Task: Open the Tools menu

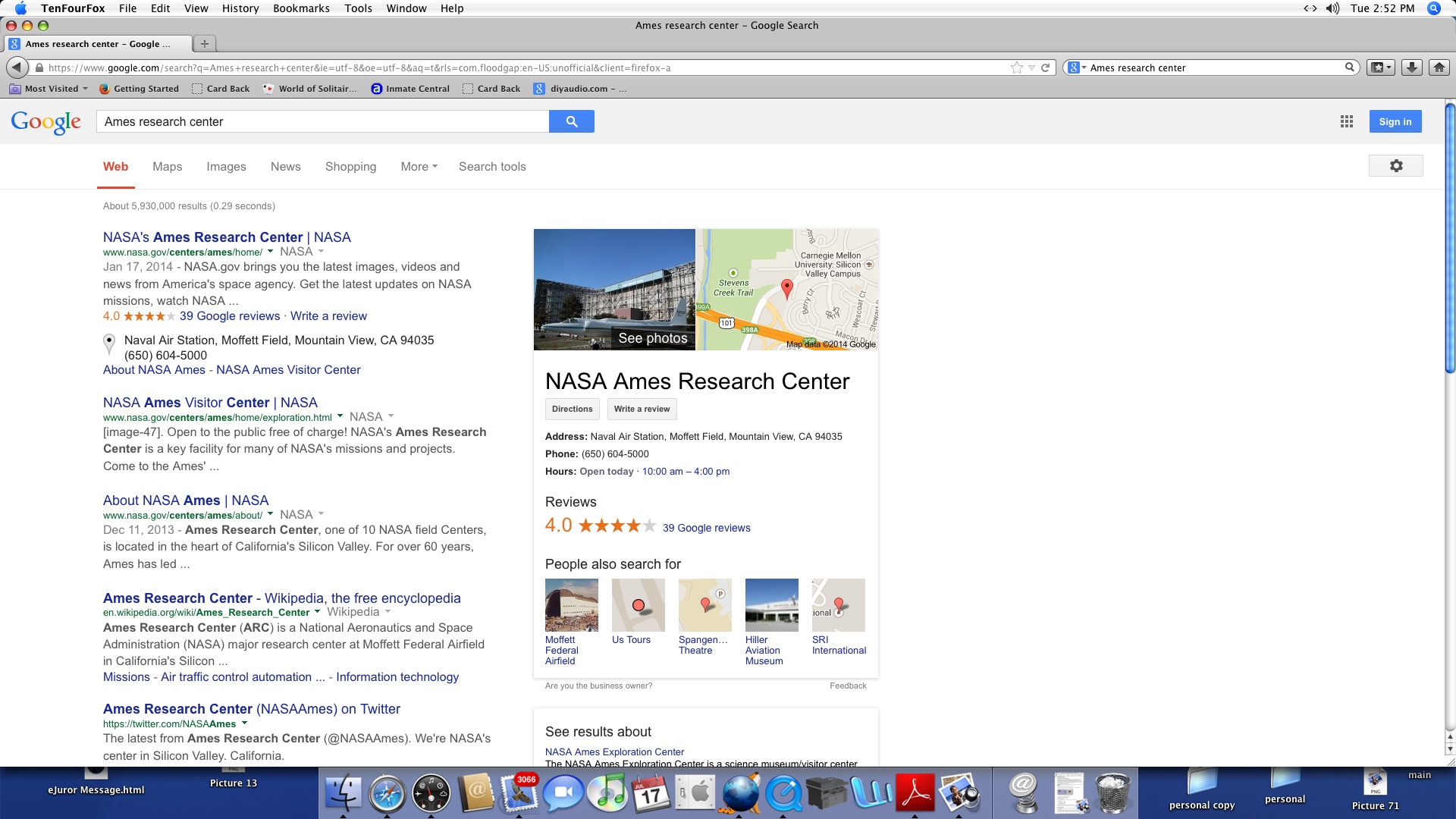Action: click(x=358, y=8)
